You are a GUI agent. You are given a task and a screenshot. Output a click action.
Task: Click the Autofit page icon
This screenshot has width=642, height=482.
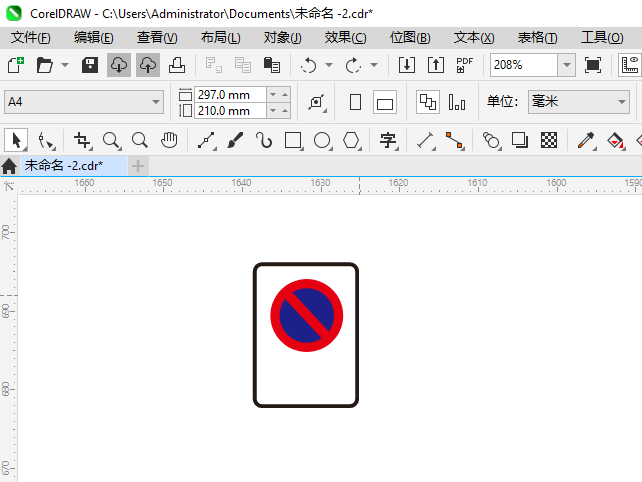(x=317, y=102)
